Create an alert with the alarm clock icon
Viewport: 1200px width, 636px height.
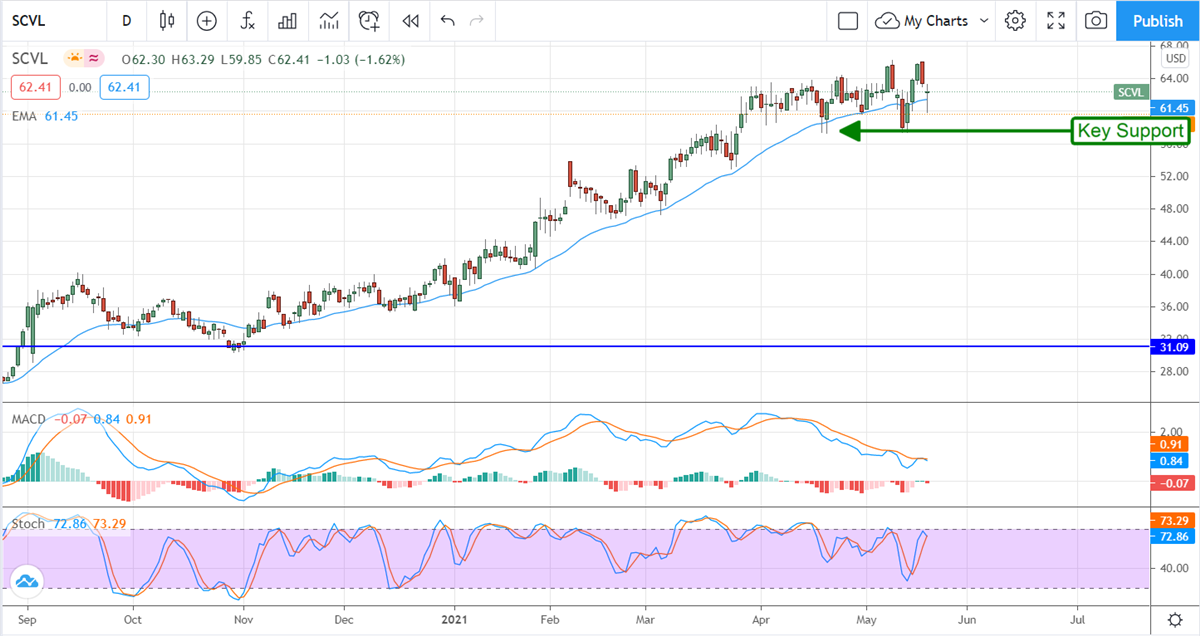[x=370, y=20]
